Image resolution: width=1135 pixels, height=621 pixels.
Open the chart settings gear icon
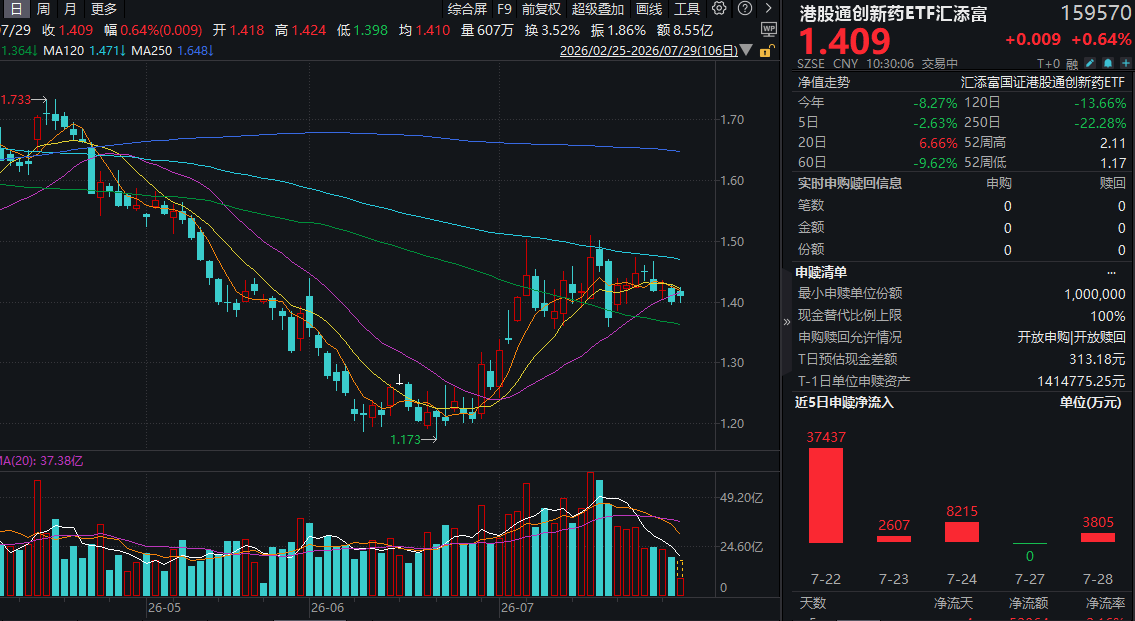[719, 8]
